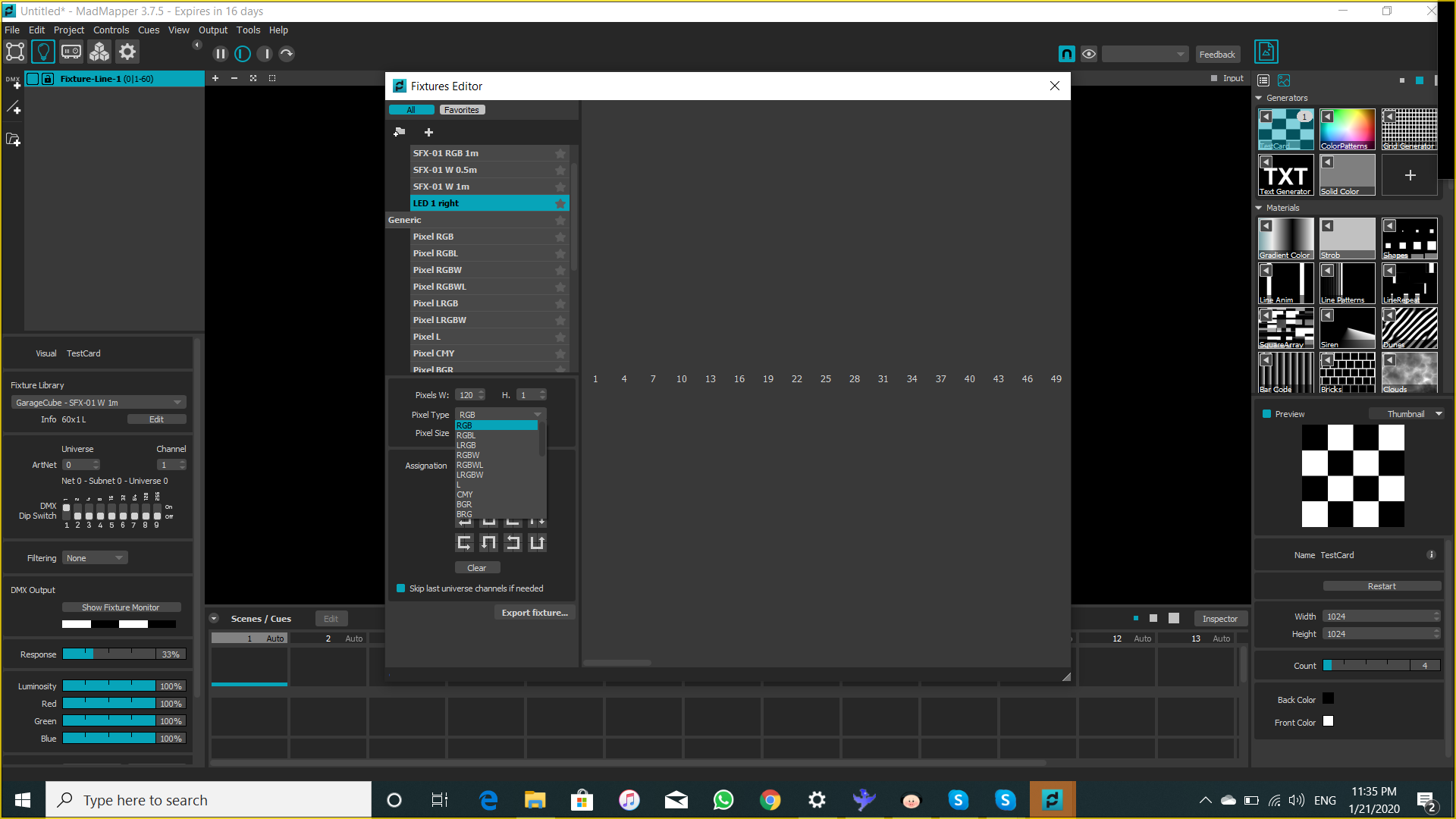The height and width of the screenshot is (819, 1456).
Task: Select the Text Generator icon
Action: (x=1286, y=174)
